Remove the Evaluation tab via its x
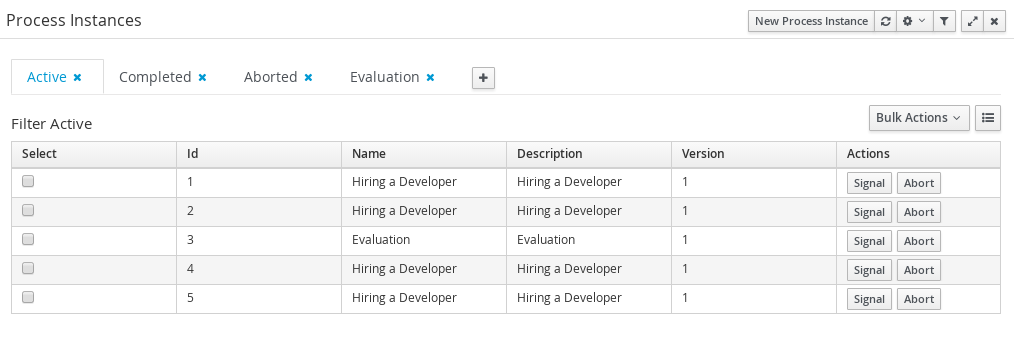This screenshot has width=1014, height=363. (430, 77)
